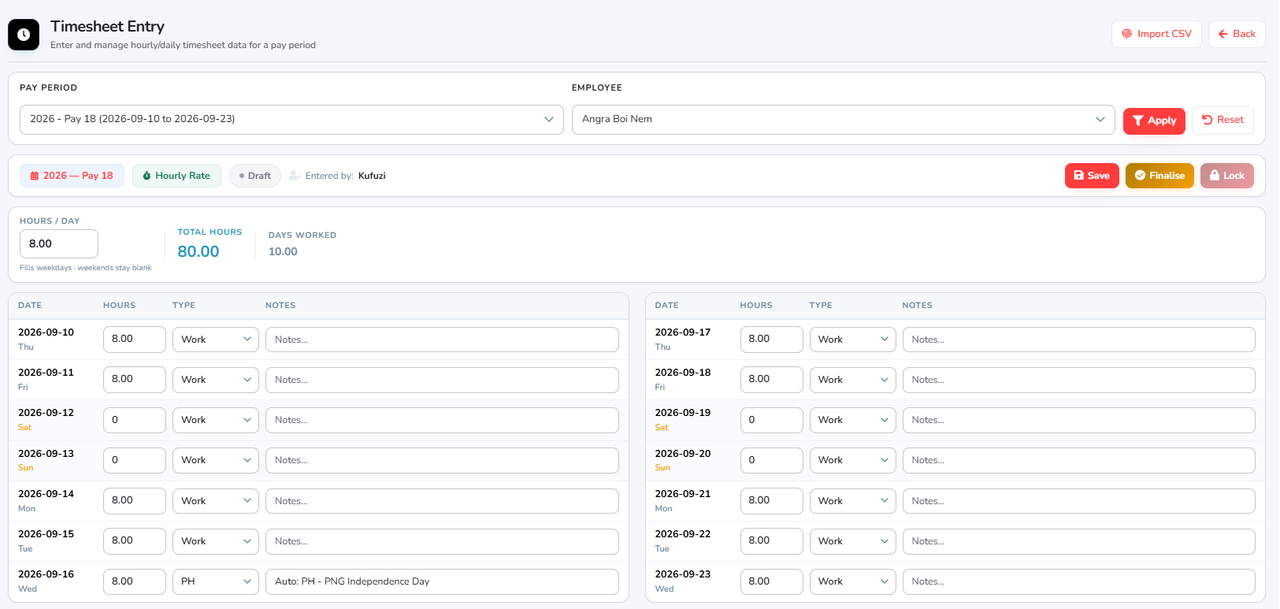Image resolution: width=1280 pixels, height=609 pixels.
Task: Click the notes field for 2026-09-18
Action: pyautogui.click(x=1079, y=379)
